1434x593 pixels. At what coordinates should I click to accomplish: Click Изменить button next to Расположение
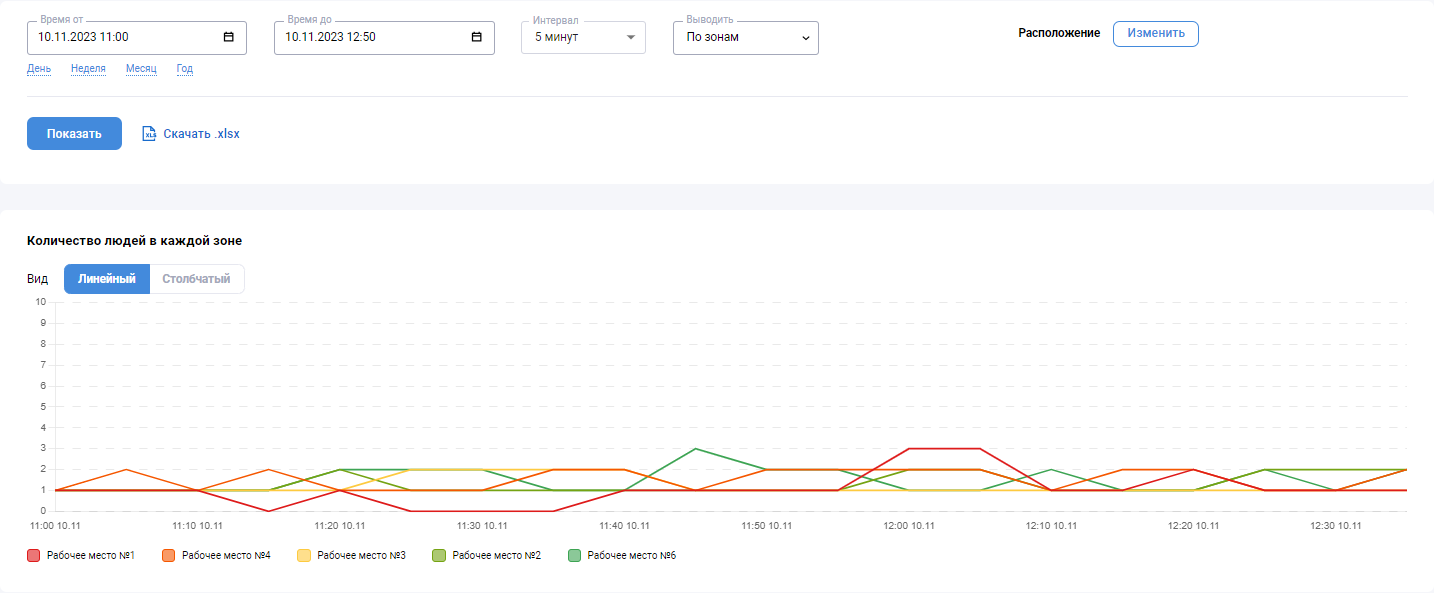point(1156,33)
